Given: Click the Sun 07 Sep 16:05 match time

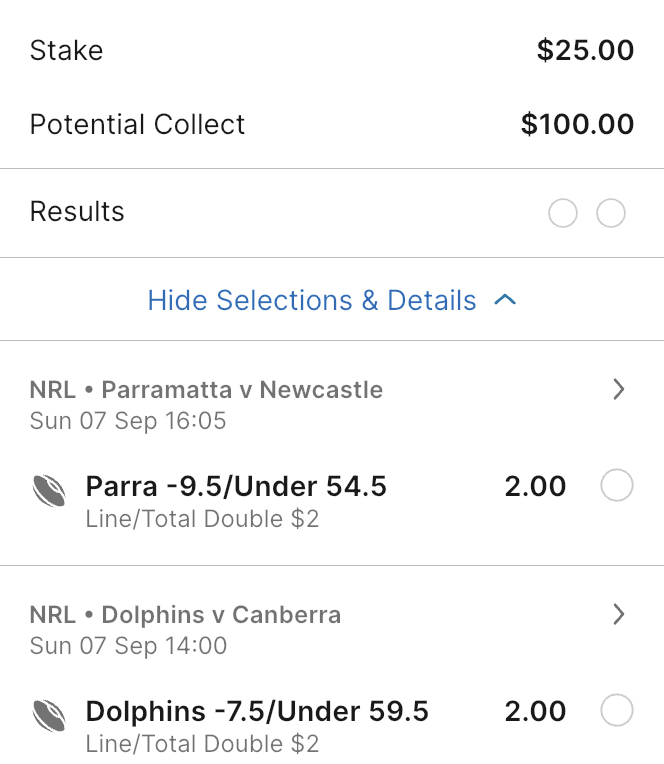Looking at the screenshot, I should tap(128, 420).
